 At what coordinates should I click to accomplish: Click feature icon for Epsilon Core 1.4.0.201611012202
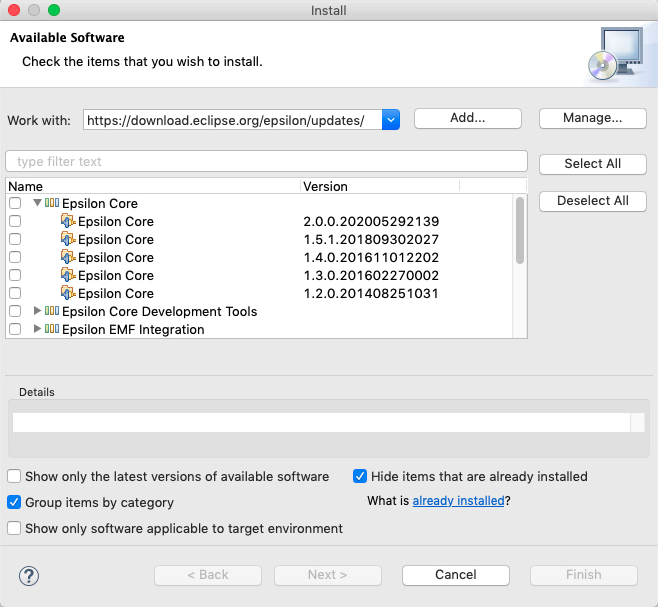68,257
